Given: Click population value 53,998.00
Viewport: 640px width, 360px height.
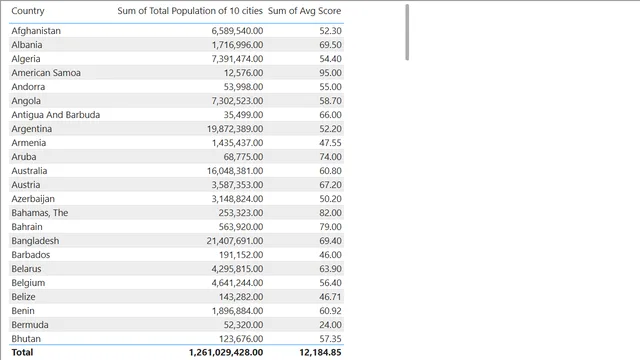Looking at the screenshot, I should pyautogui.click(x=243, y=87).
